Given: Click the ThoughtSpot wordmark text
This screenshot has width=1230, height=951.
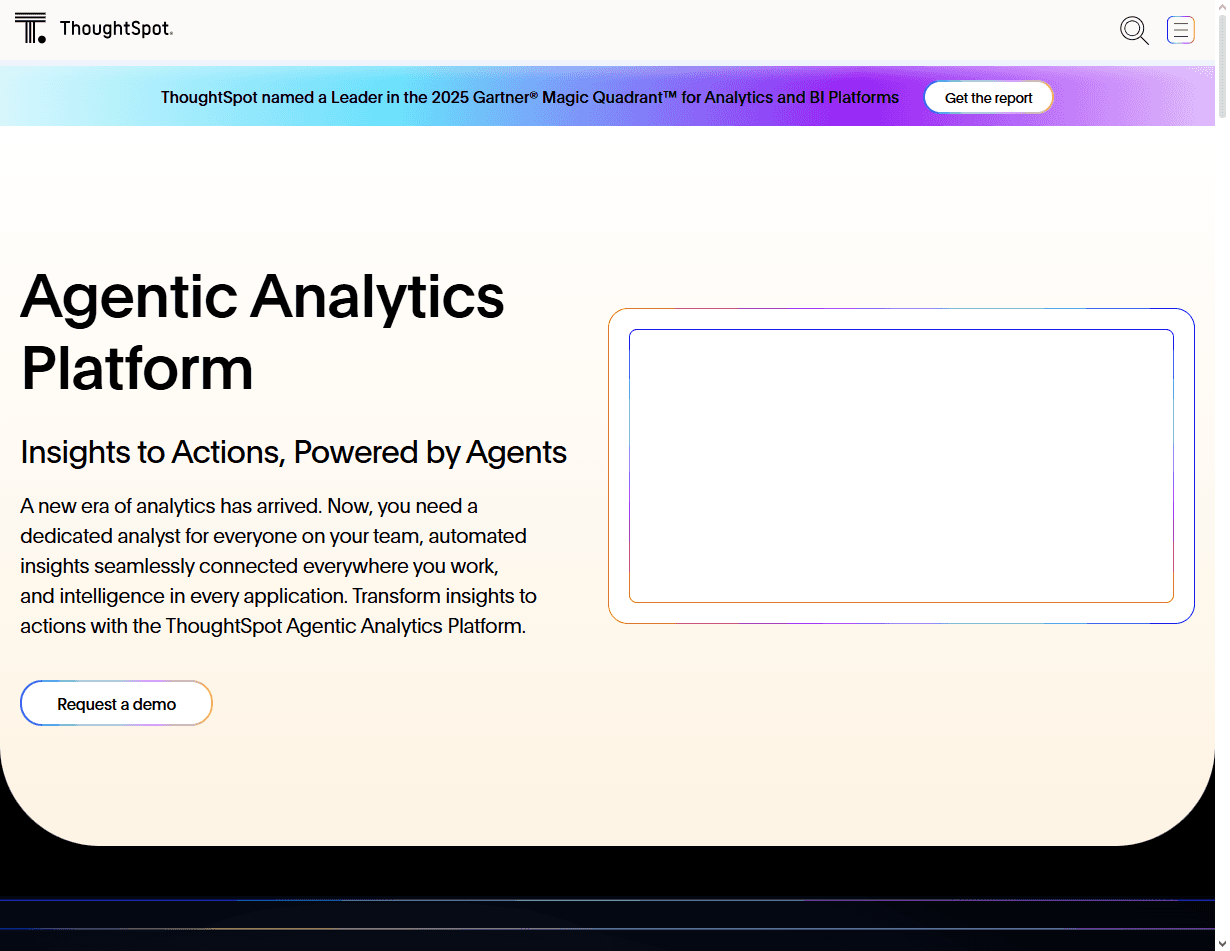Looking at the screenshot, I should 116,28.
